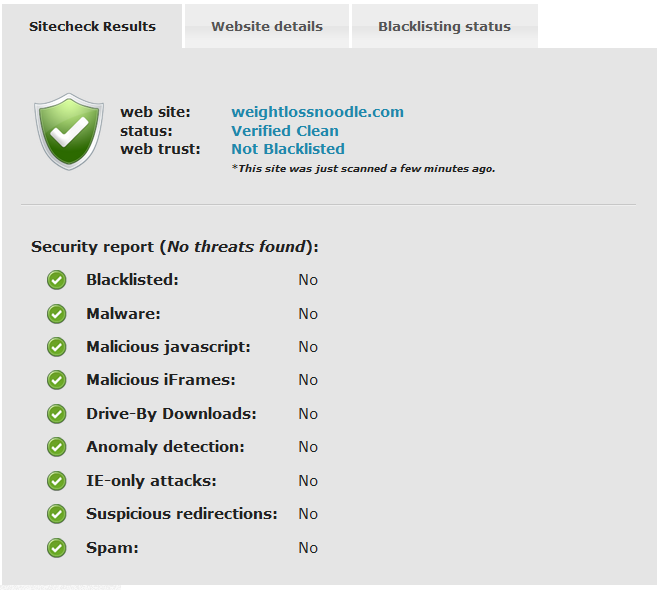Viewport: 662px width, 590px height.
Task: Open the weightlossnoodle.com link
Action: tap(317, 112)
